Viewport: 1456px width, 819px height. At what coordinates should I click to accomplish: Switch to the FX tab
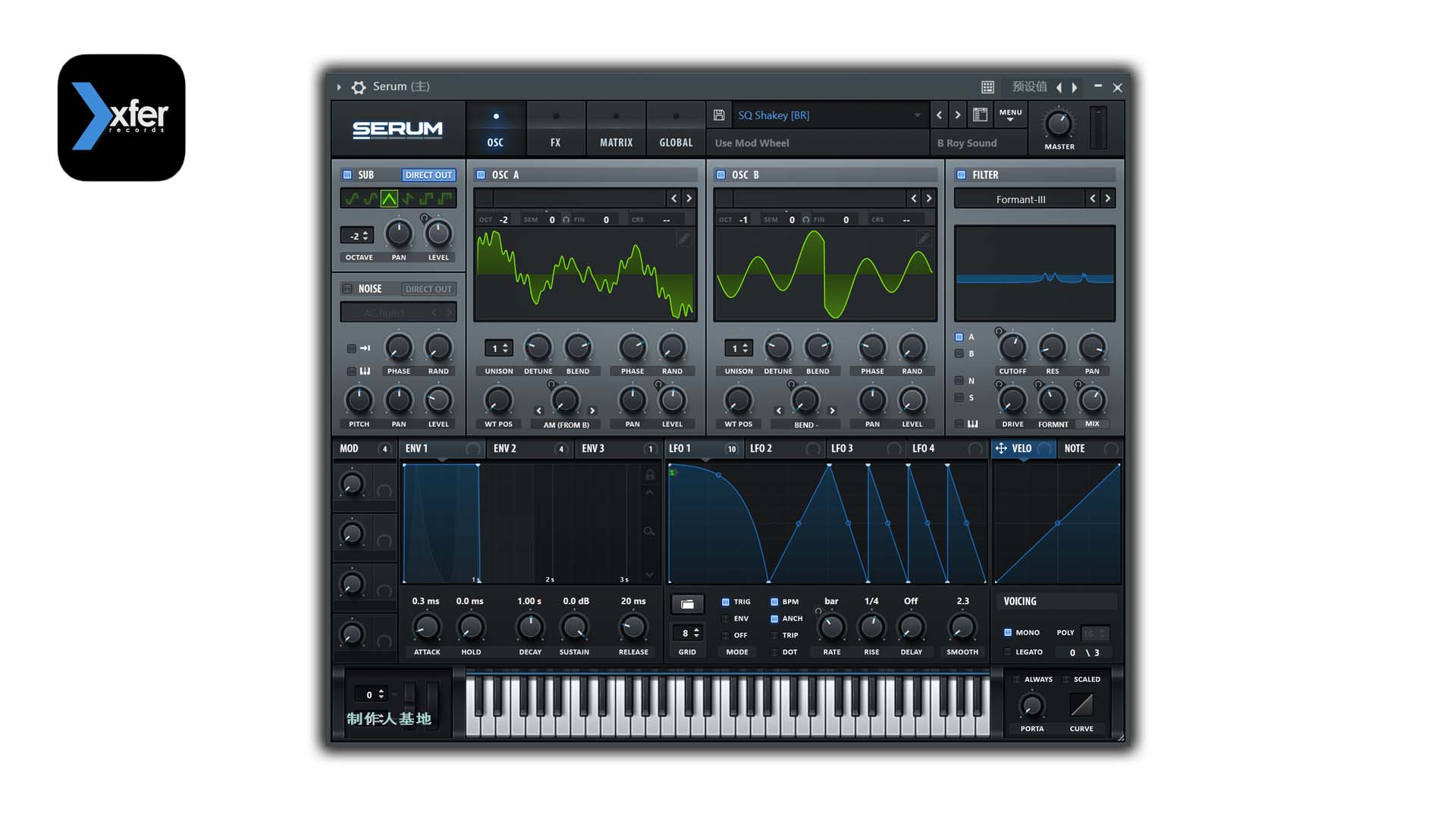556,129
